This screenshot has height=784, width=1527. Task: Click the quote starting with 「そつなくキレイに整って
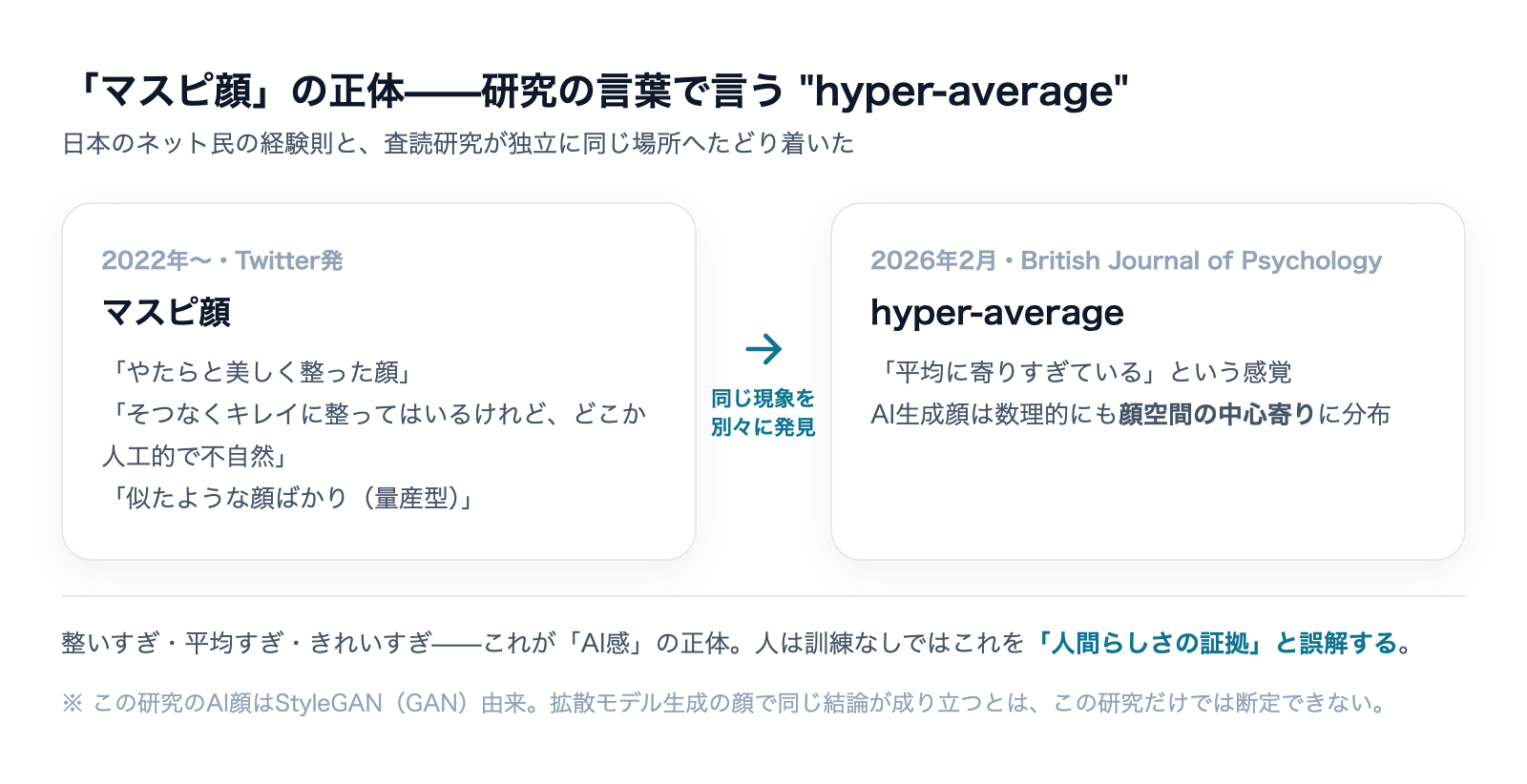tap(375, 414)
